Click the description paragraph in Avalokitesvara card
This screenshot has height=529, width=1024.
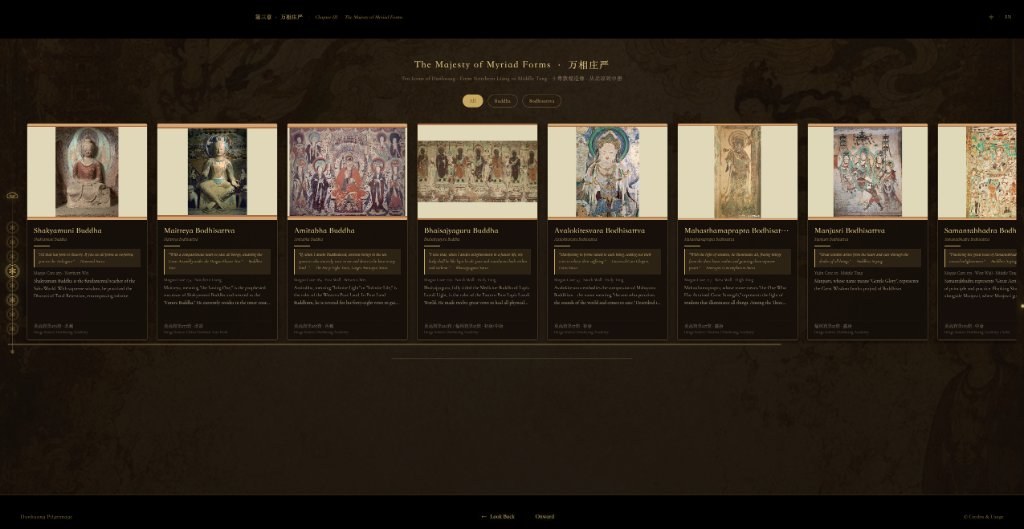point(607,295)
